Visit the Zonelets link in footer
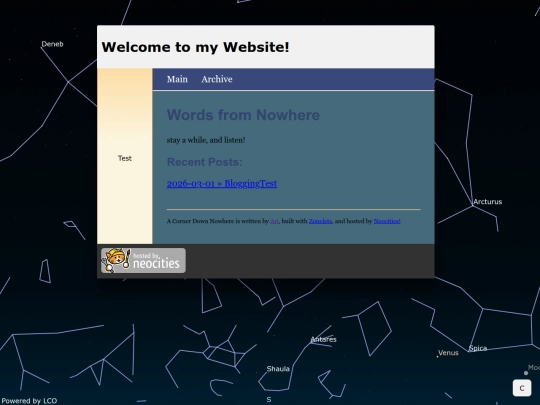 (320, 221)
